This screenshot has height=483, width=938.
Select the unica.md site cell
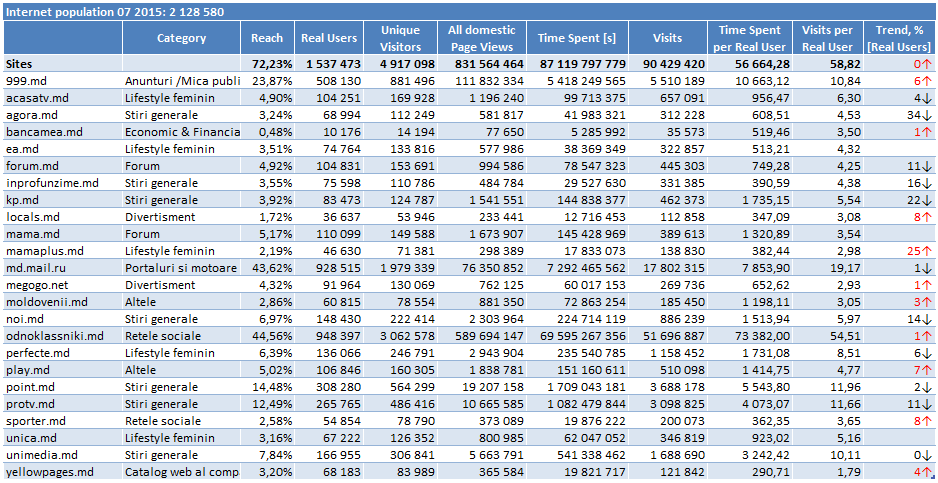63,438
